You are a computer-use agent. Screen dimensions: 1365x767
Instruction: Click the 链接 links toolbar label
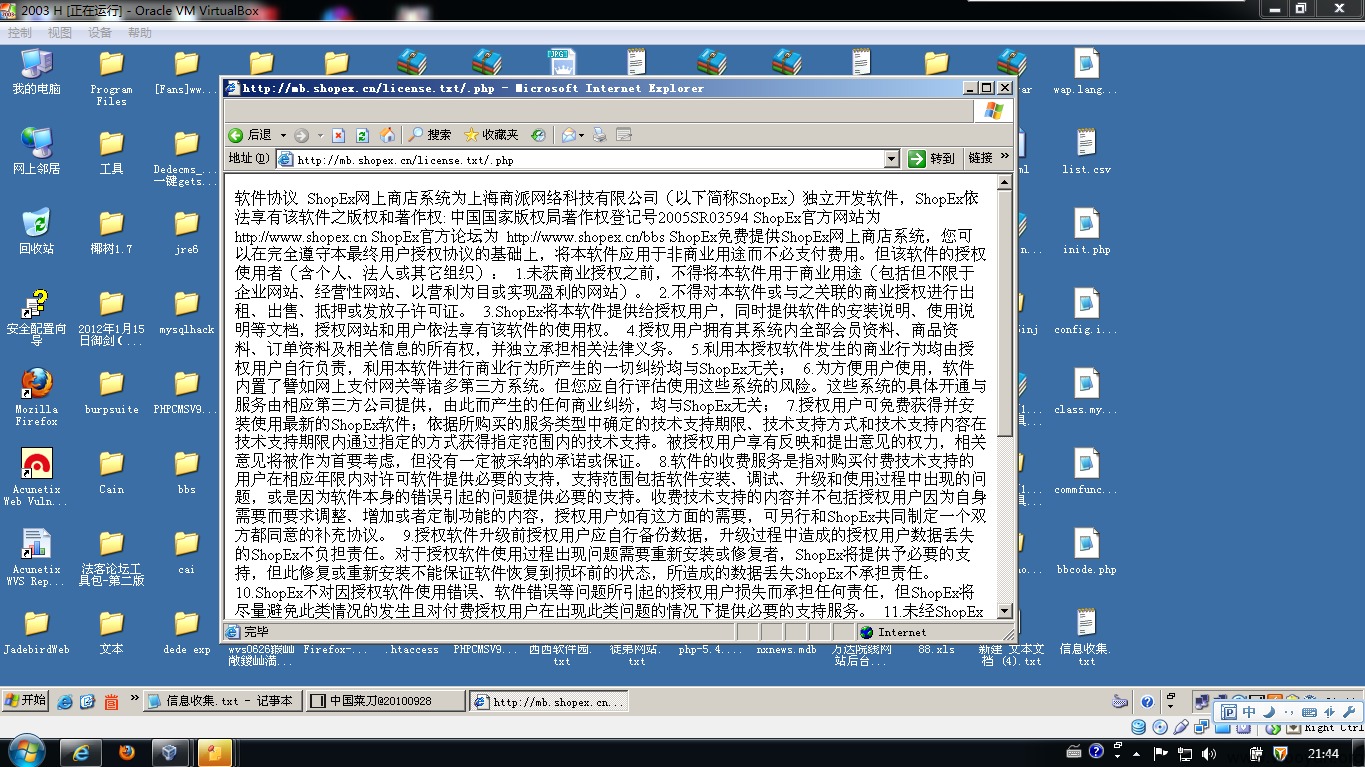981,158
